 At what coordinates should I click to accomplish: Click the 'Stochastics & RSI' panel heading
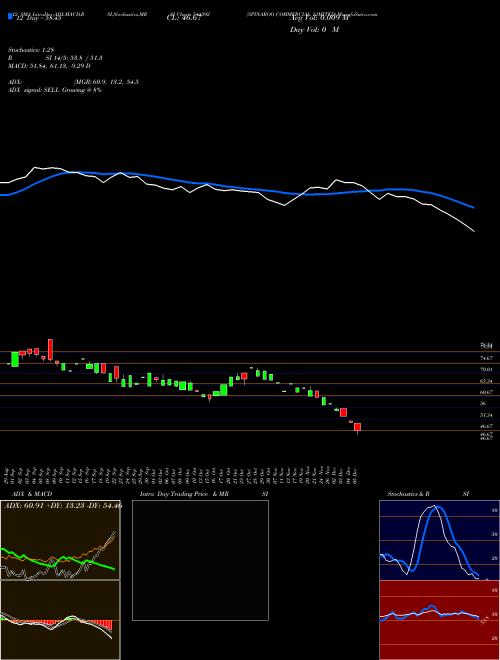point(428,494)
